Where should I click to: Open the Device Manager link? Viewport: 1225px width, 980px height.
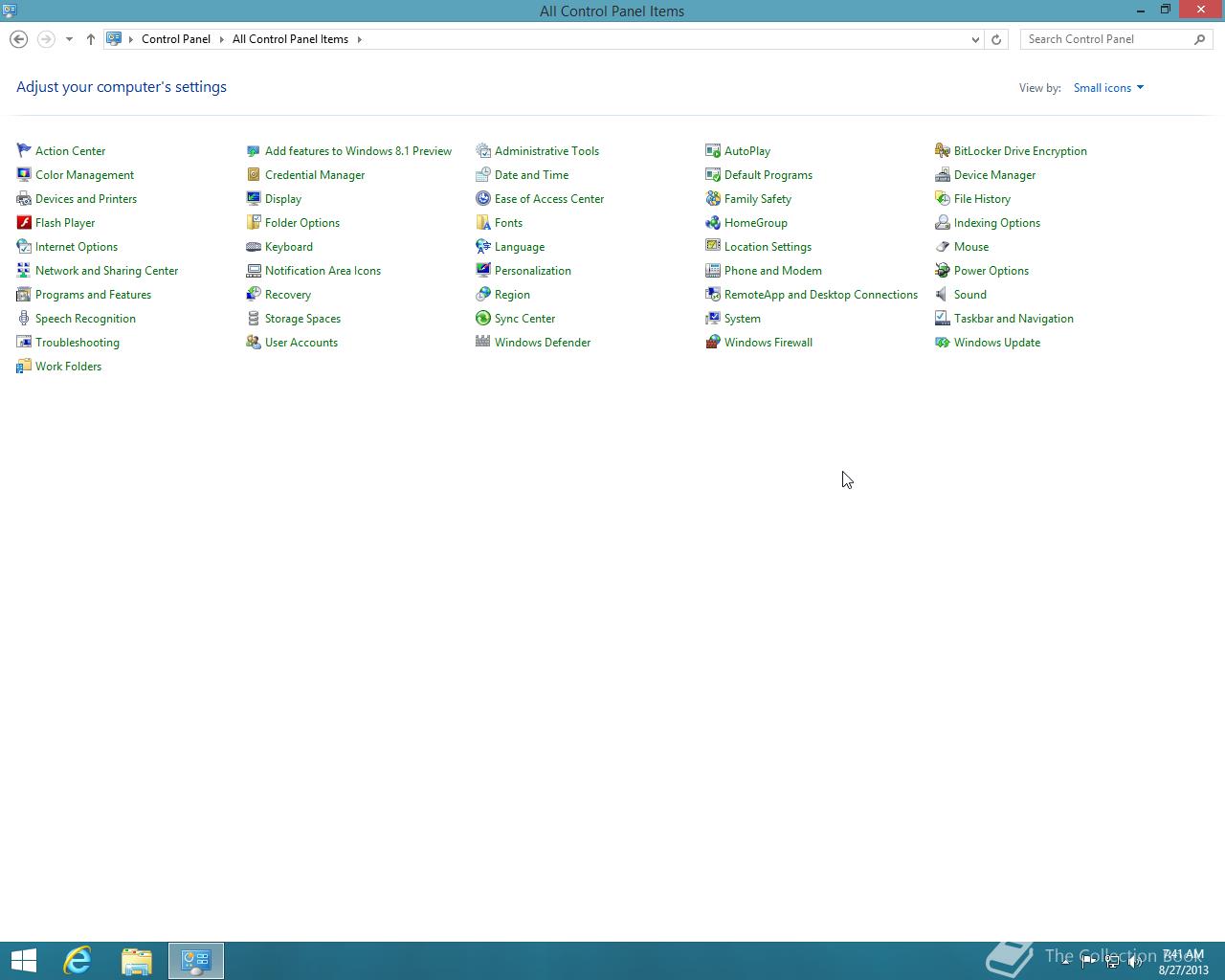pos(994,175)
